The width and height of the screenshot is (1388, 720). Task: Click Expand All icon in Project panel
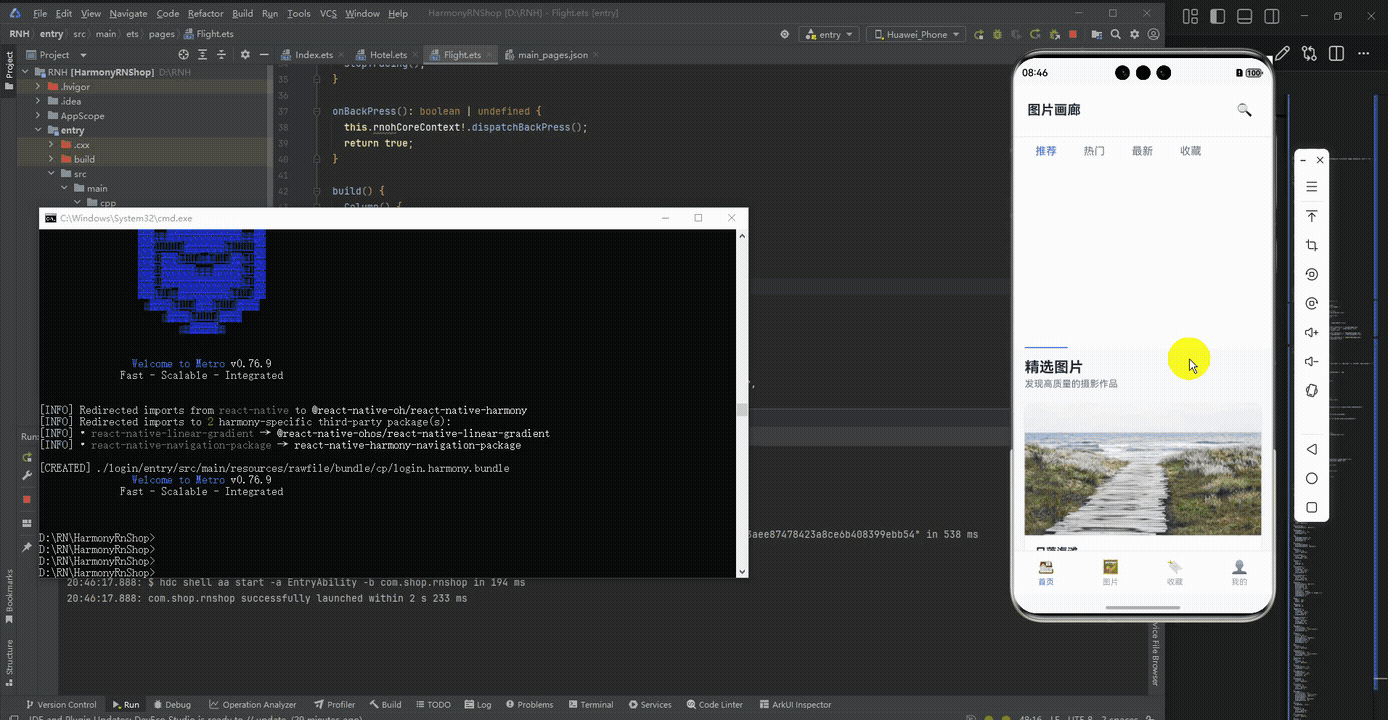204,55
